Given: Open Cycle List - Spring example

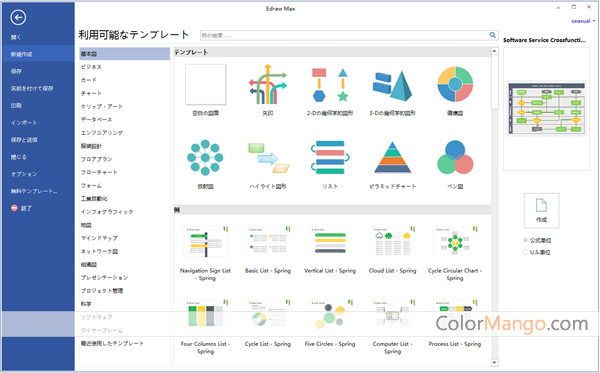Looking at the screenshot, I should point(268,315).
